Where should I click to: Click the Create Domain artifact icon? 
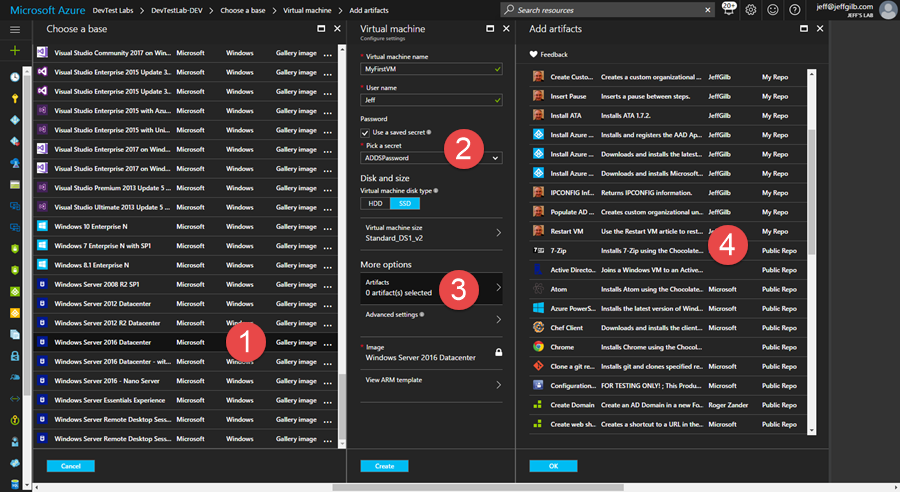point(538,405)
